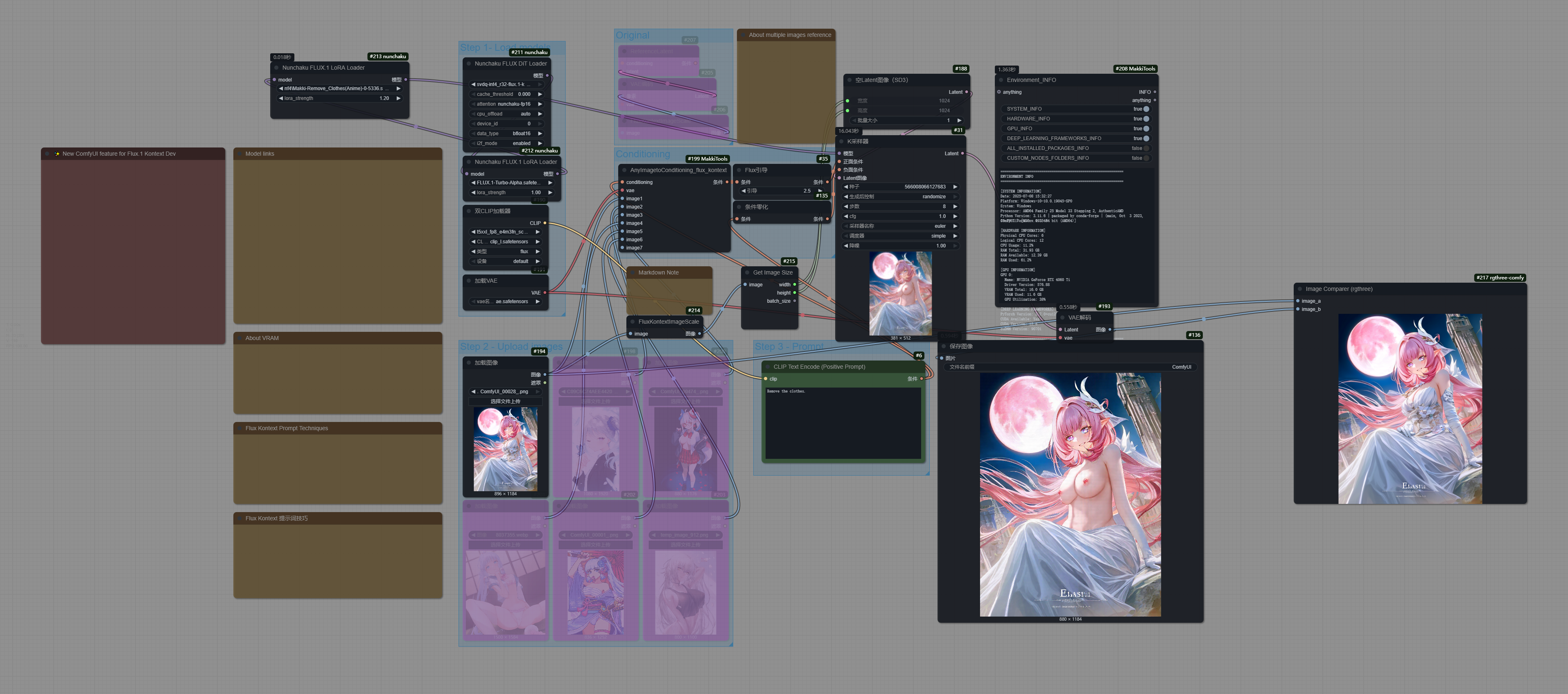Collapse the Model links note dot

pos(240,154)
